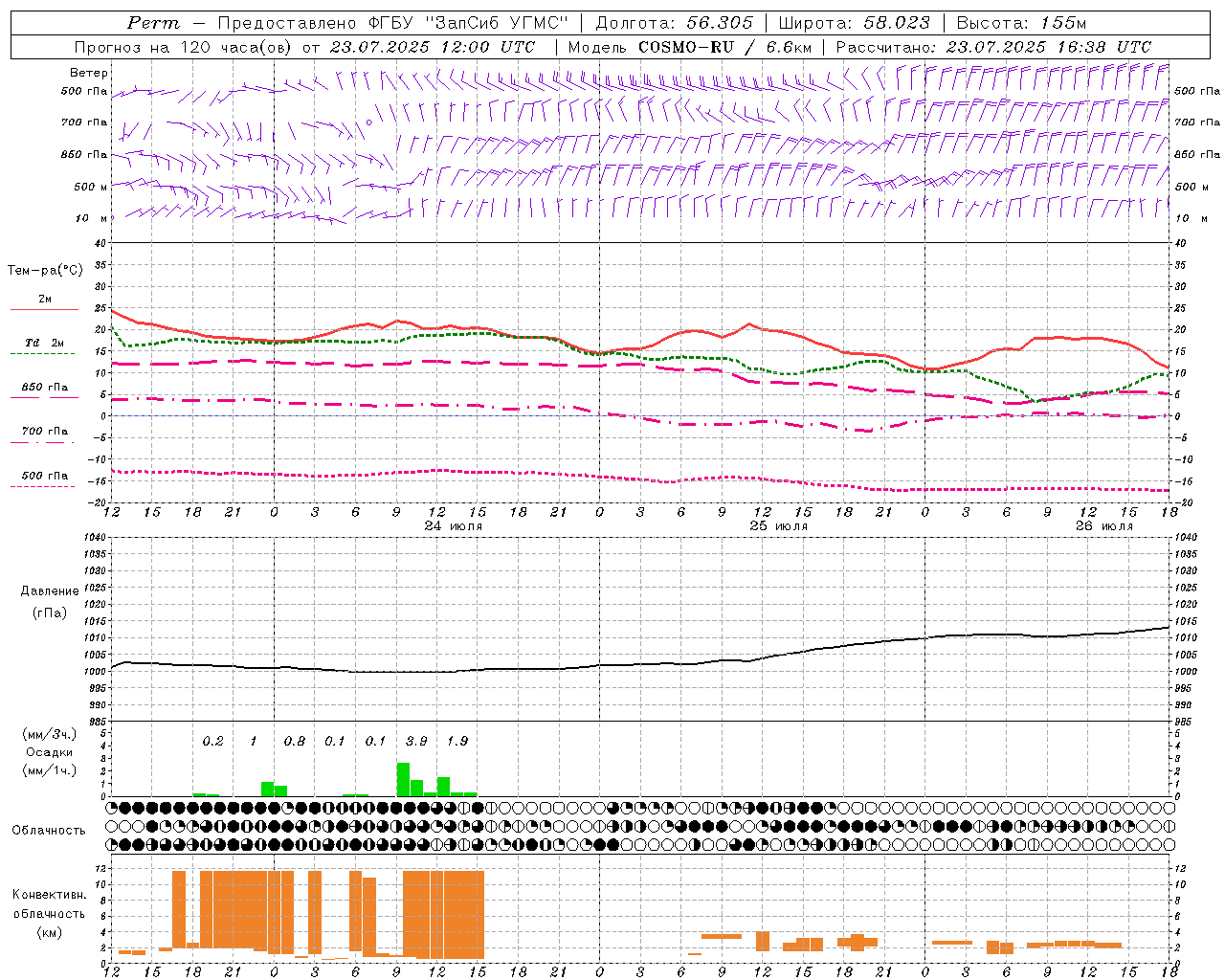
Task: Click the "Осадки" precipitation panel label
Action: pyautogui.click(x=49, y=752)
